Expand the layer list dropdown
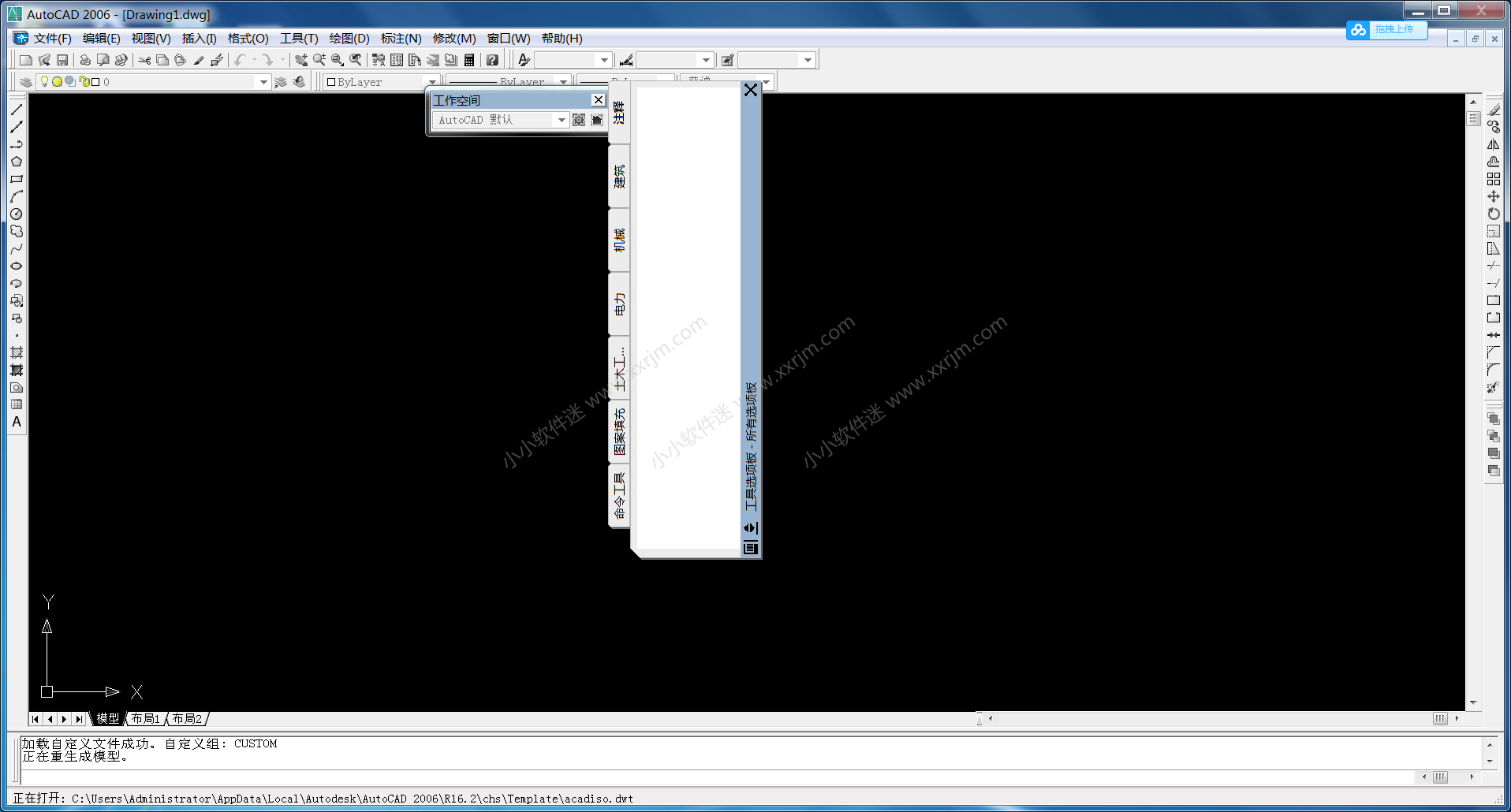The image size is (1511, 812). pyautogui.click(x=263, y=82)
